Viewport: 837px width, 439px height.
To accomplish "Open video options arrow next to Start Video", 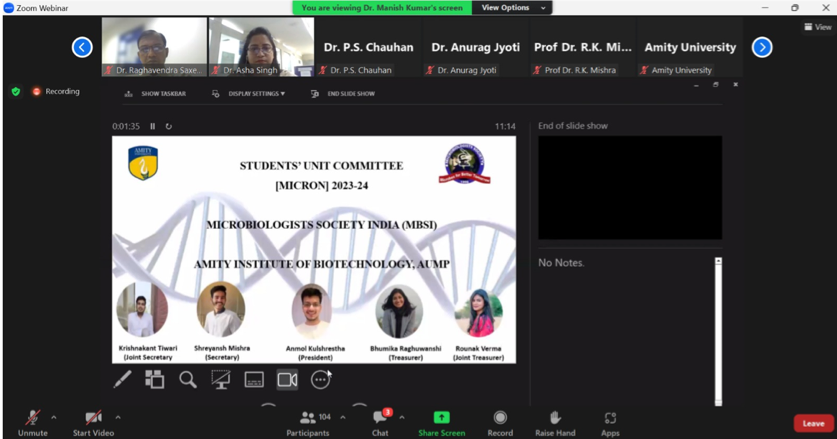I will pos(118,417).
